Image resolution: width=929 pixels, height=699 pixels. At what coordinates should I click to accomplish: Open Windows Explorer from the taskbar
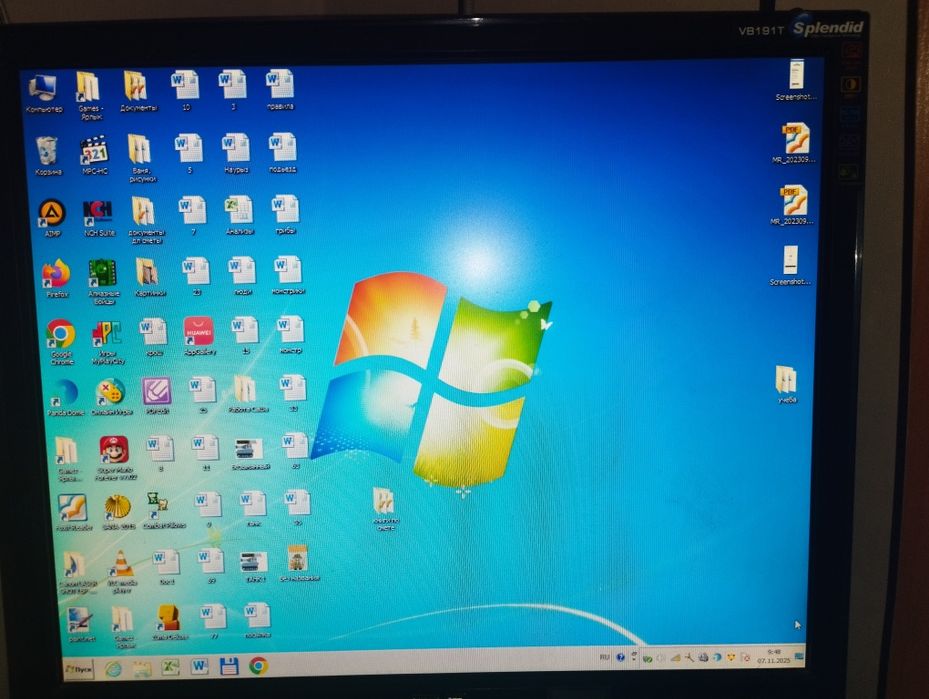click(x=142, y=669)
